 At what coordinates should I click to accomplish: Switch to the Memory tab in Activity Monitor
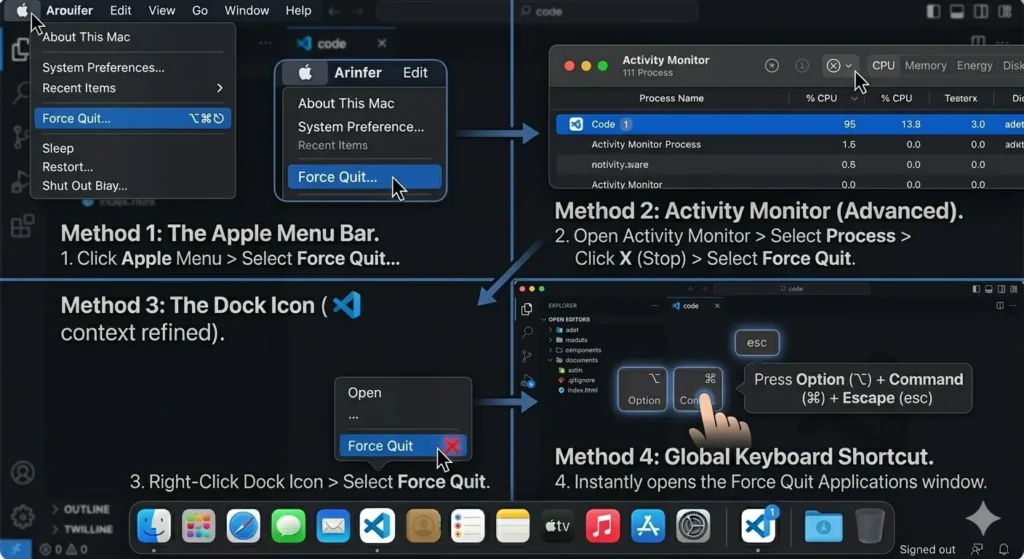(925, 65)
